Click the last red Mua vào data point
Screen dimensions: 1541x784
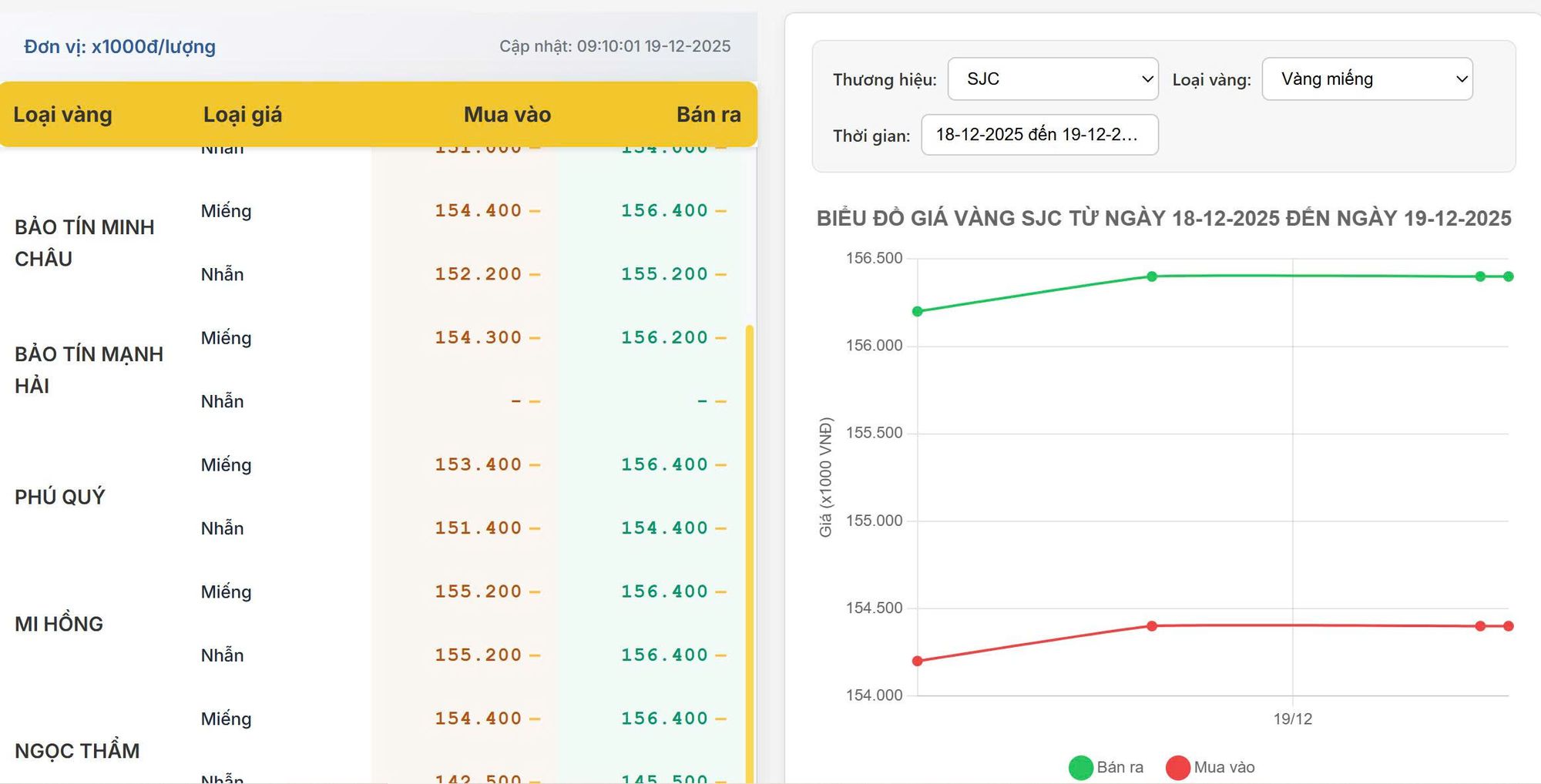point(1508,626)
